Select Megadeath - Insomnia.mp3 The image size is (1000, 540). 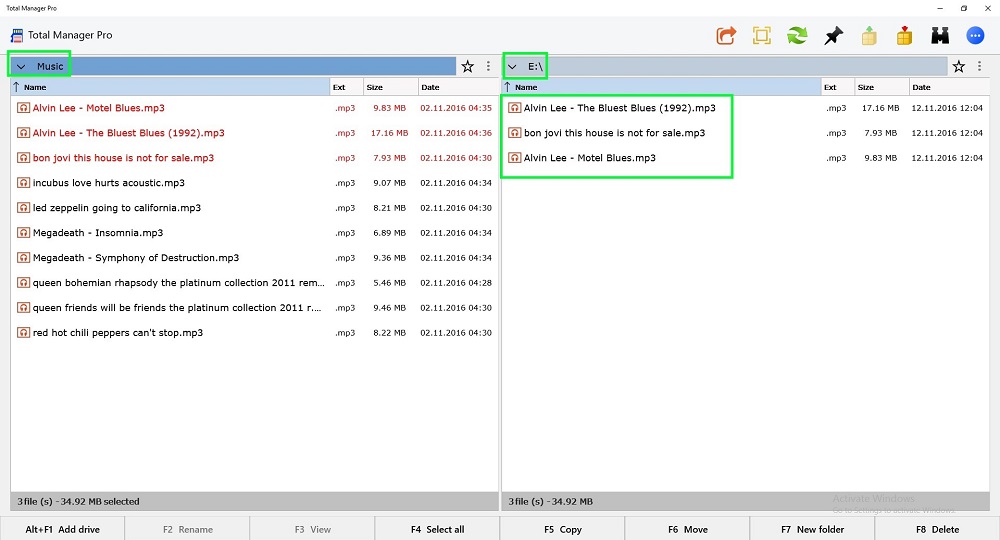click(x=254, y=233)
